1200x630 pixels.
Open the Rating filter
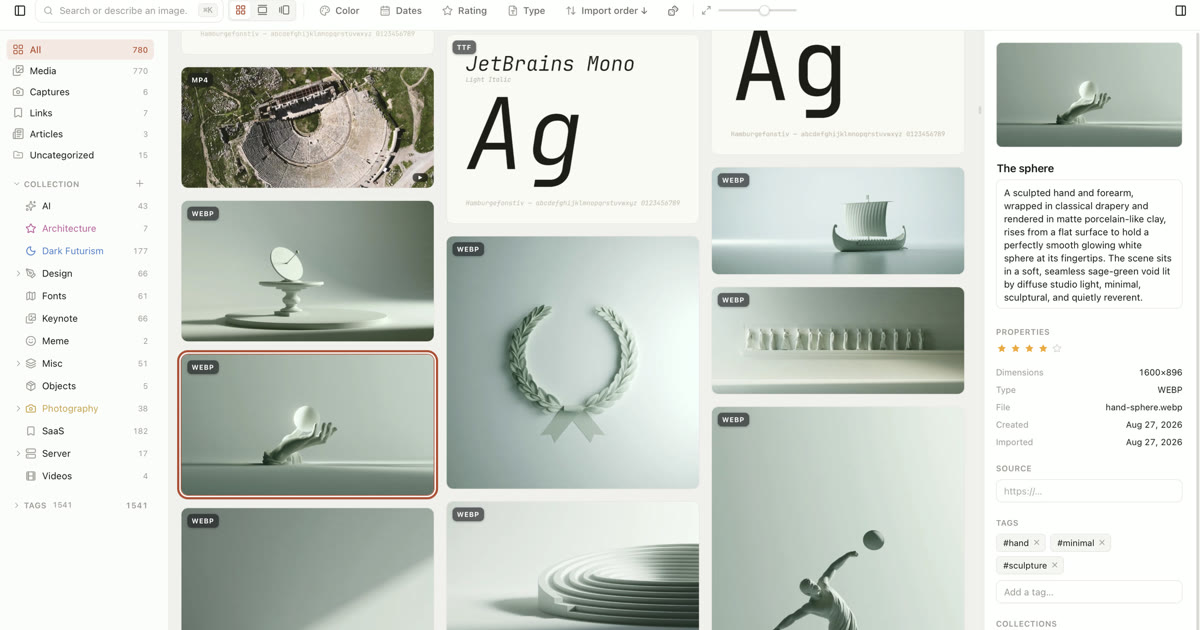click(x=465, y=11)
